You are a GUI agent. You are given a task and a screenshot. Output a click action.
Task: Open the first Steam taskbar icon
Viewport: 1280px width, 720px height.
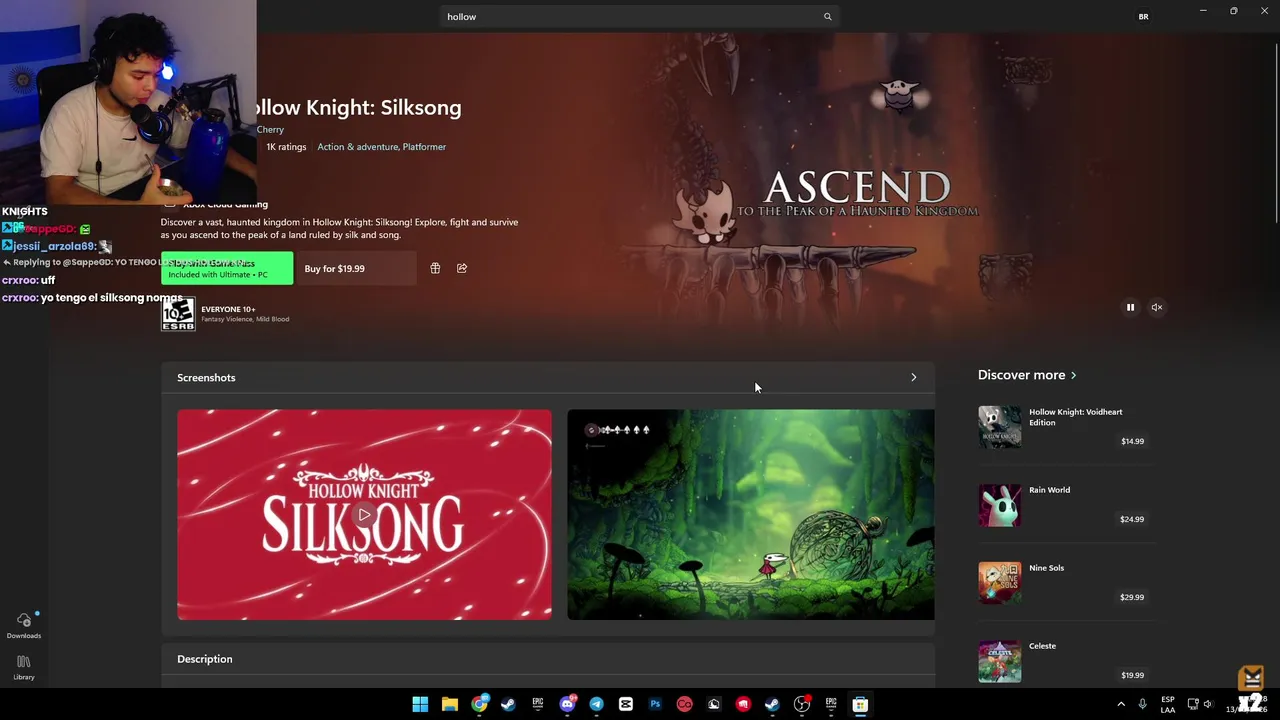508,704
